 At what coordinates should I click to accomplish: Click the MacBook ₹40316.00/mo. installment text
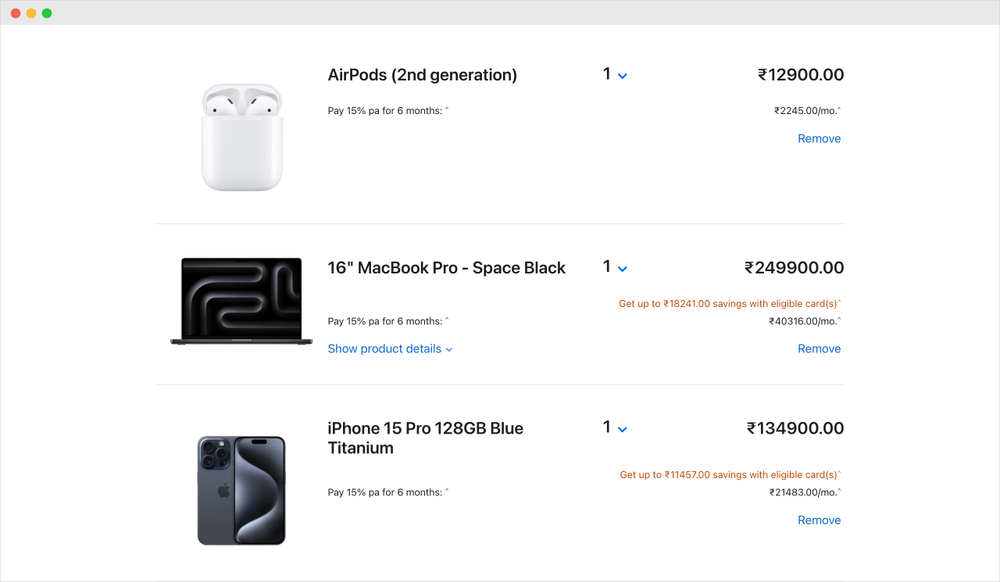(x=804, y=321)
